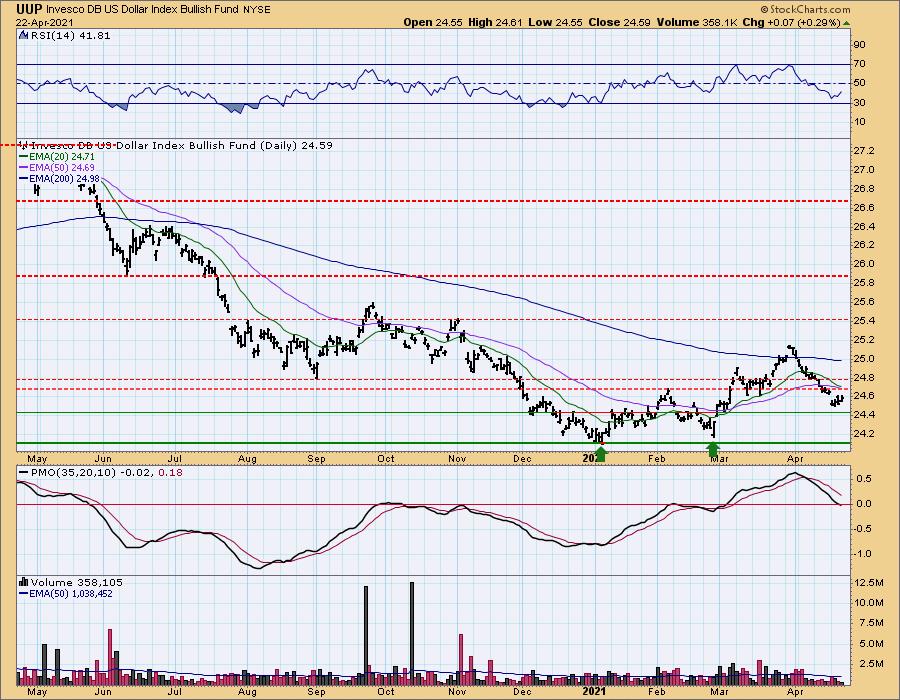Click the High 24.61 value
This screenshot has height=700, width=900.
[x=495, y=22]
